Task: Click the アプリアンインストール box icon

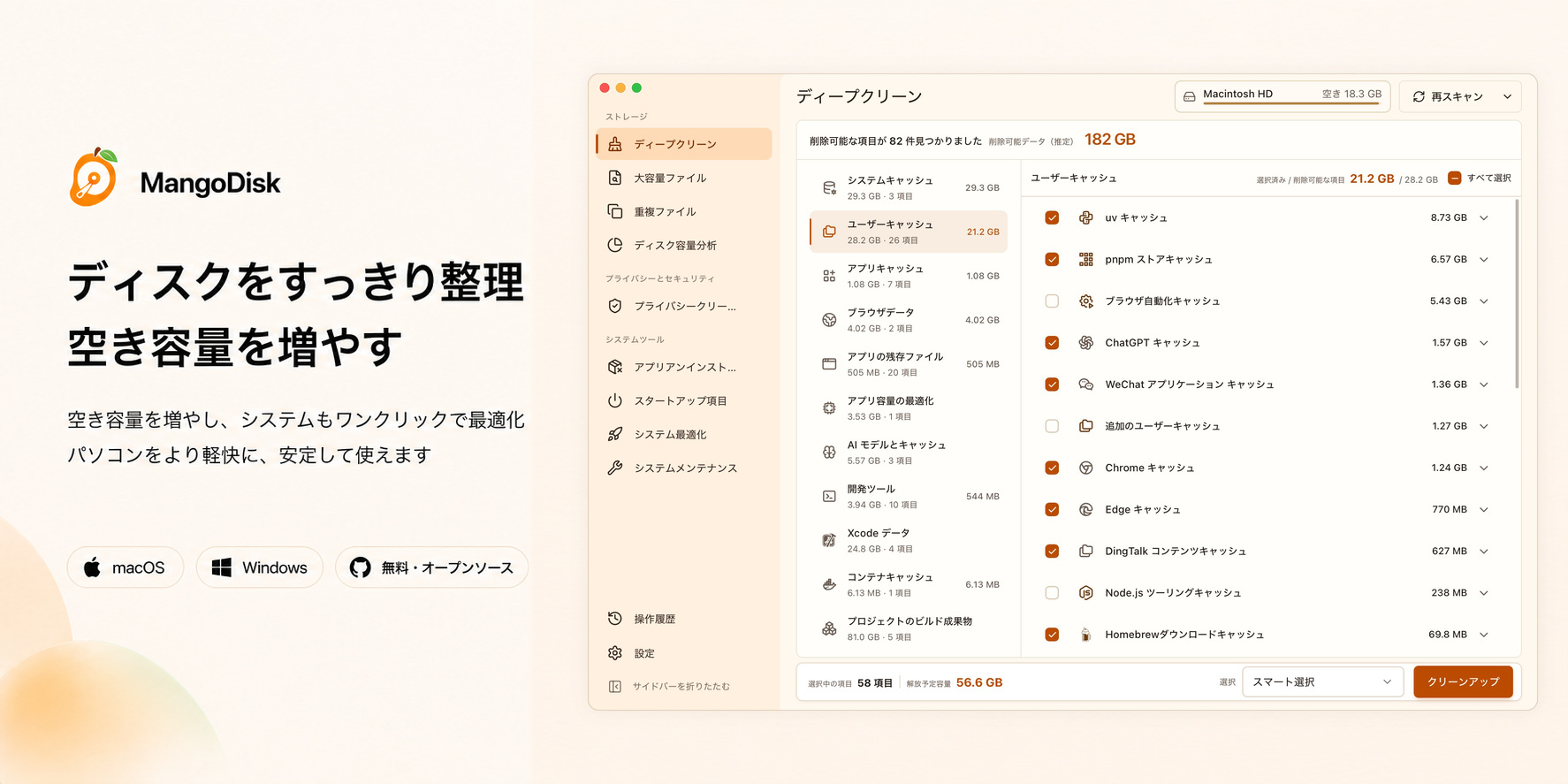Action: [615, 367]
